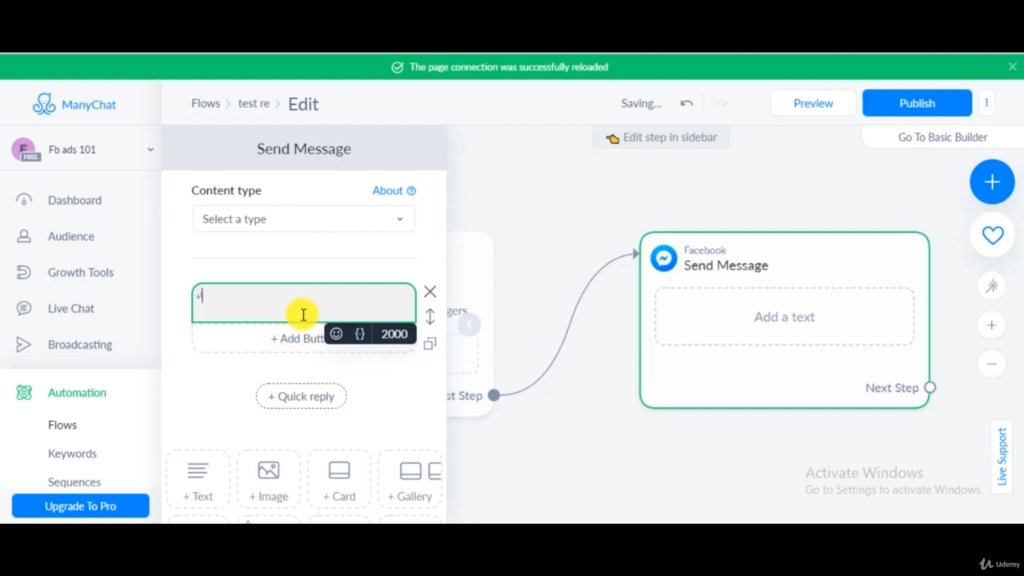Expand the Fb ads 101 account dropdown
Viewport: 1024px width, 576px height.
(x=150, y=150)
